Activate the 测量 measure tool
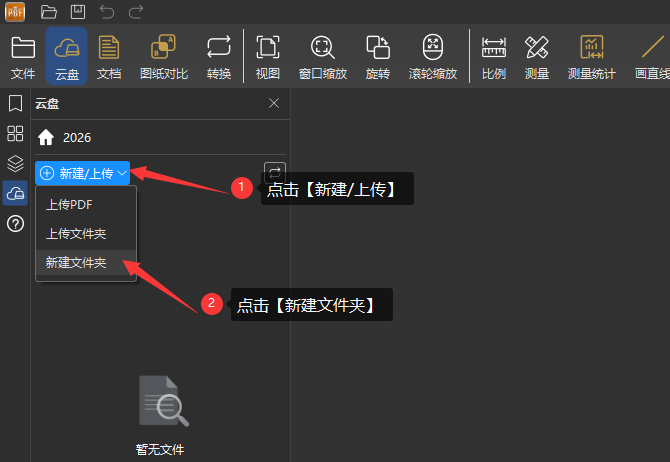This screenshot has width=670, height=462. point(536,56)
